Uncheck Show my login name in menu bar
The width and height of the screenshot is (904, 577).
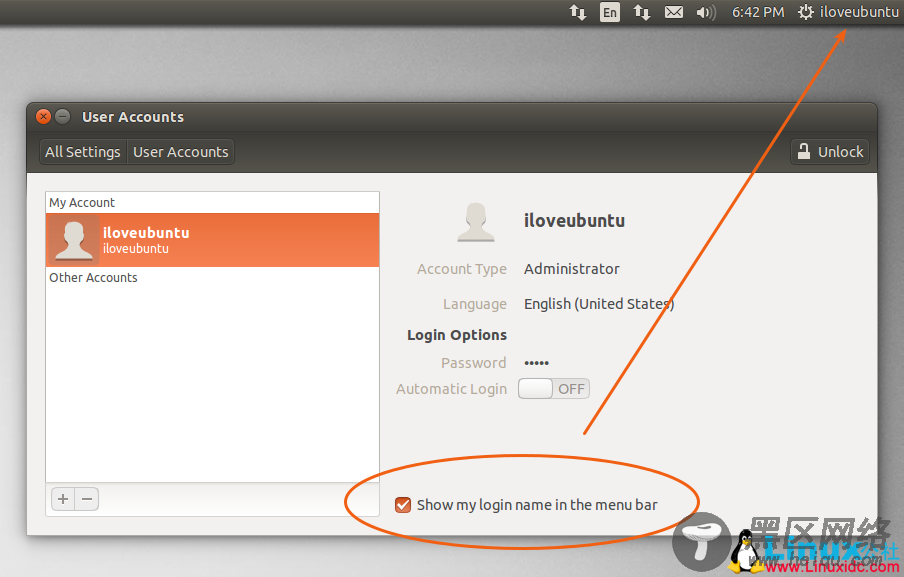tap(403, 505)
